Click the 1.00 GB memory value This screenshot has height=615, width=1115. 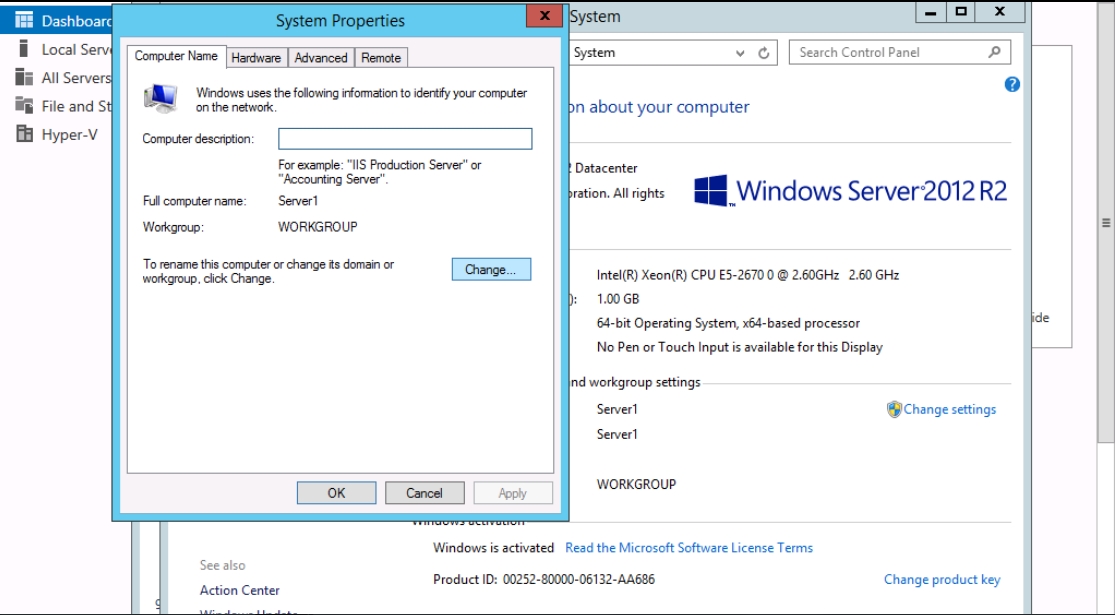point(618,299)
